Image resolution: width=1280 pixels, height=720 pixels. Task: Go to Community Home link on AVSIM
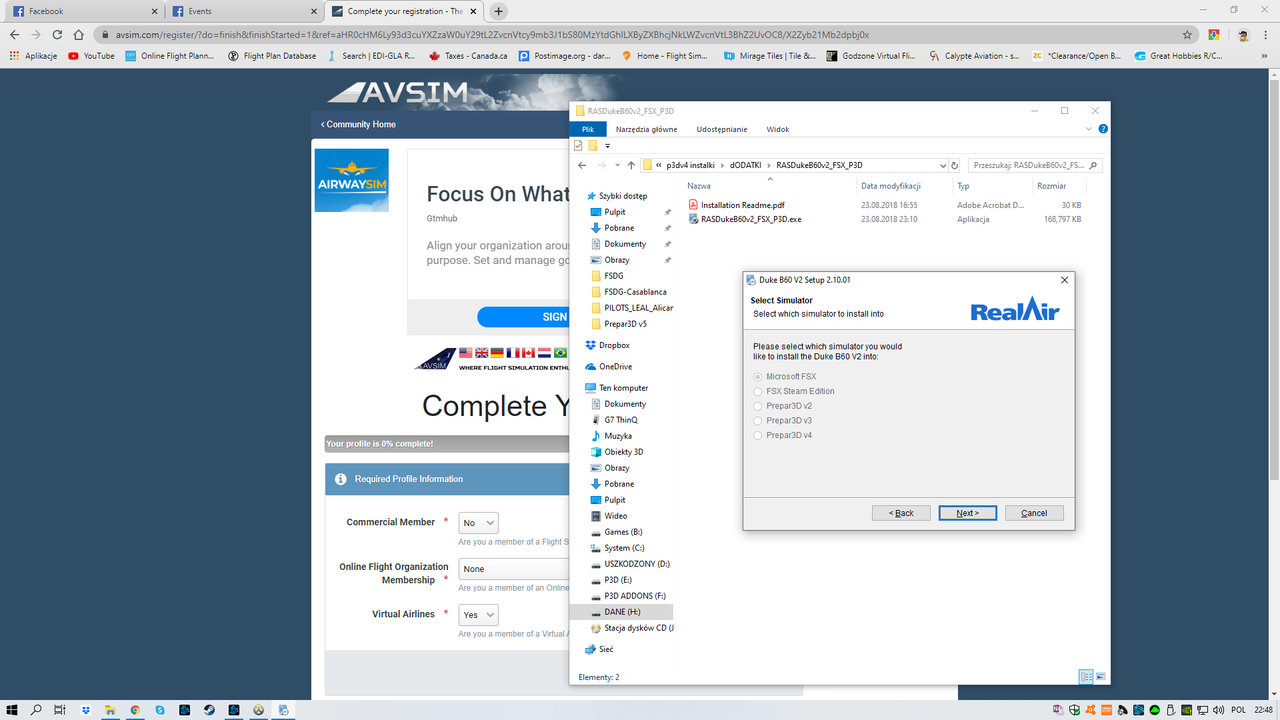pos(359,125)
